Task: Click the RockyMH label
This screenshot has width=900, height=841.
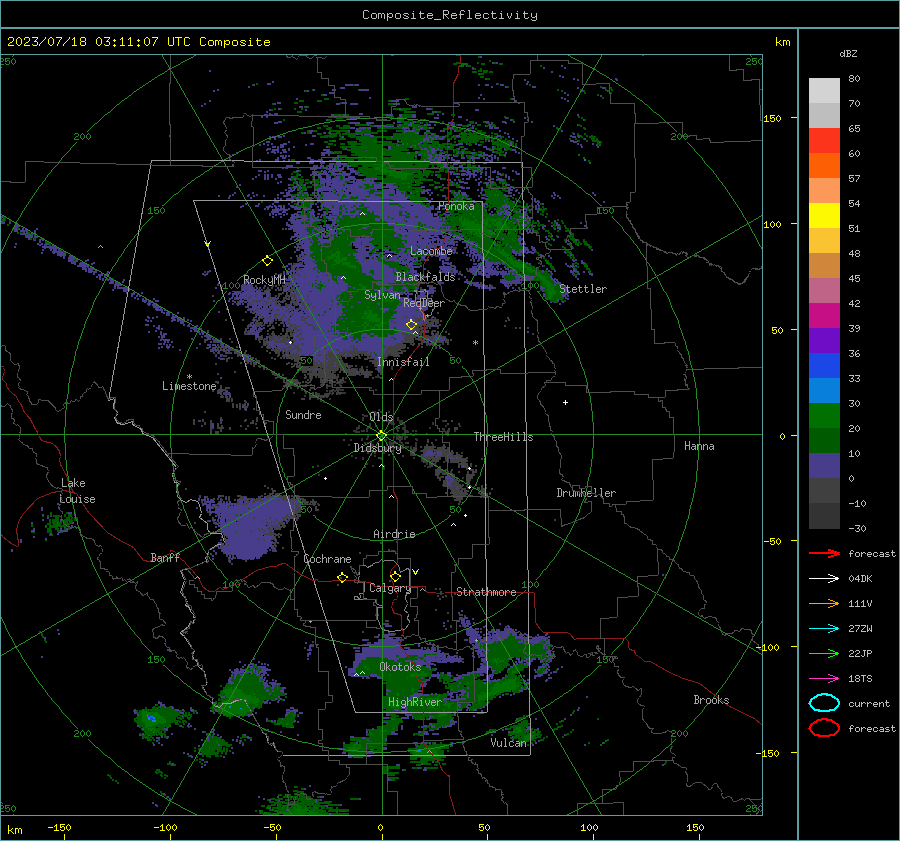Action: point(264,280)
